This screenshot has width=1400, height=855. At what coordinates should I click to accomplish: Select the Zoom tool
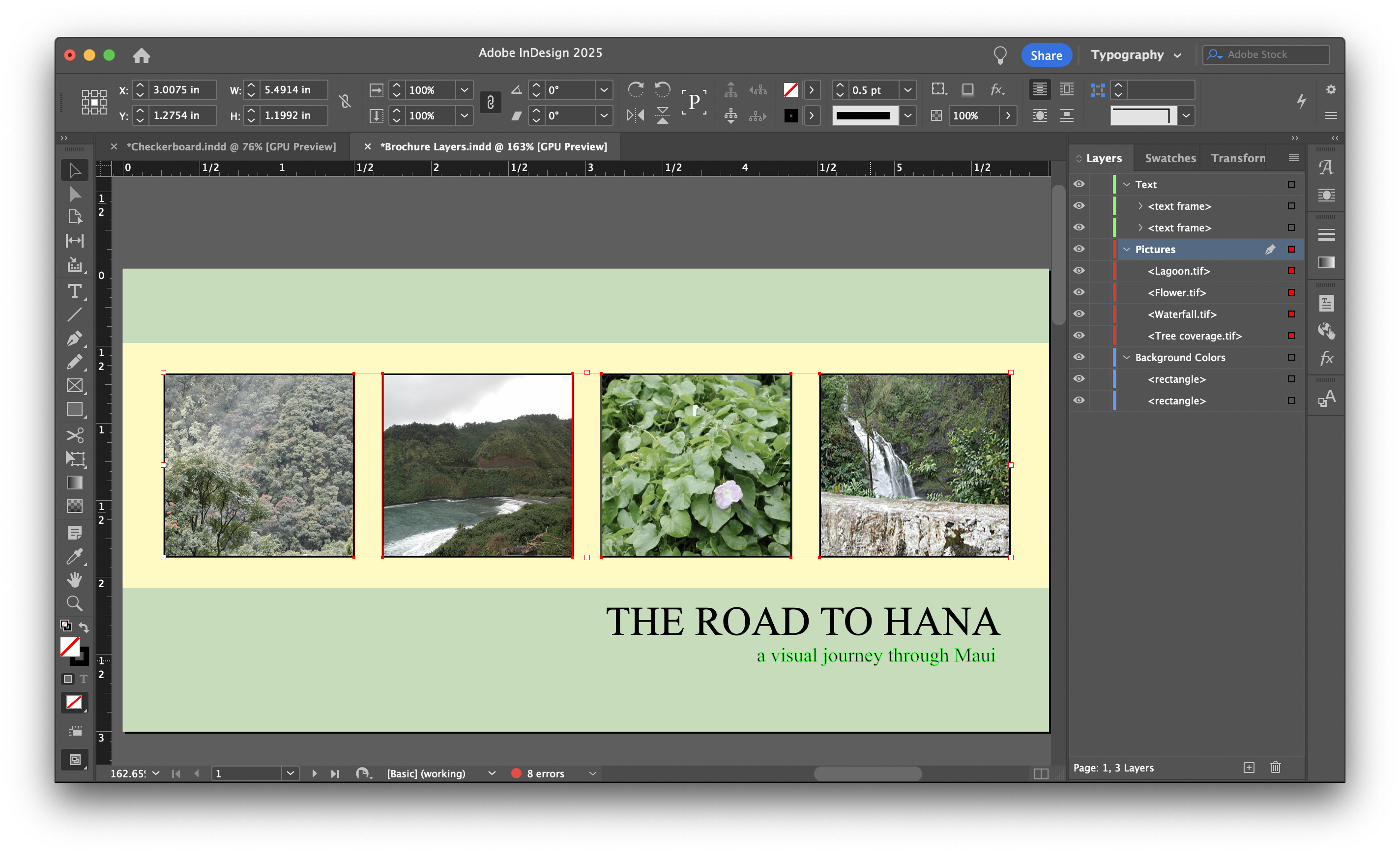point(74,603)
